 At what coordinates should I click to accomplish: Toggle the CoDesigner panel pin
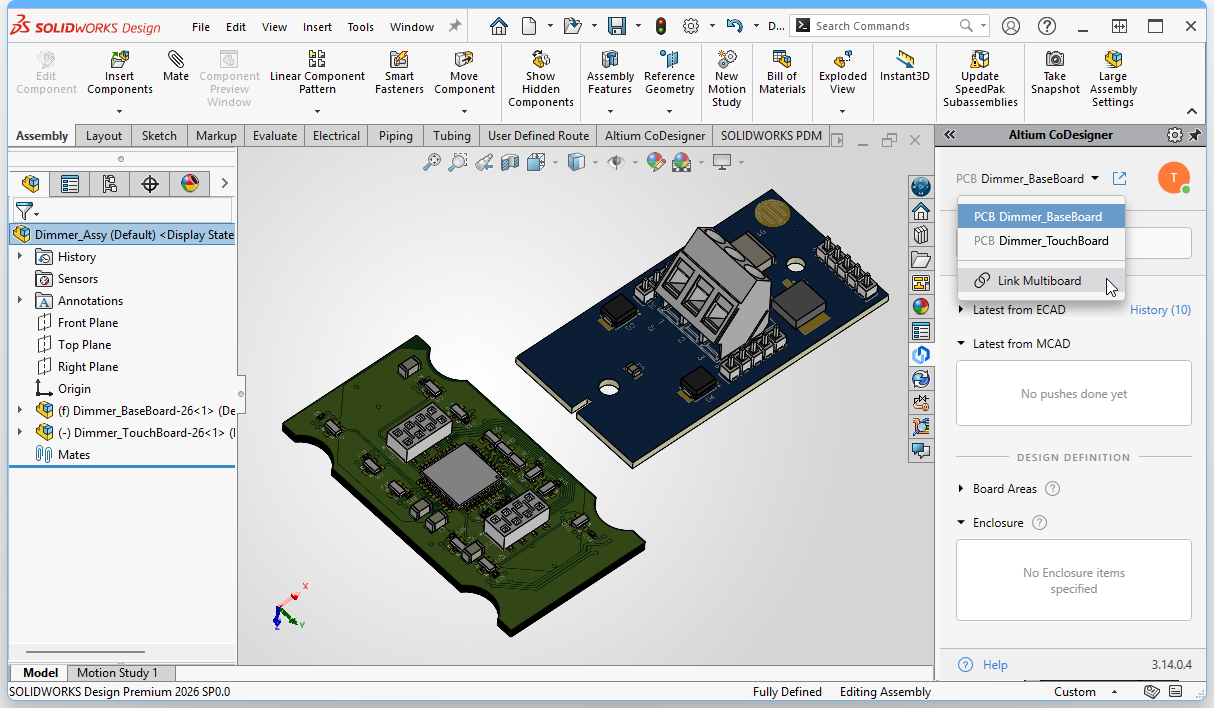[x=1194, y=135]
